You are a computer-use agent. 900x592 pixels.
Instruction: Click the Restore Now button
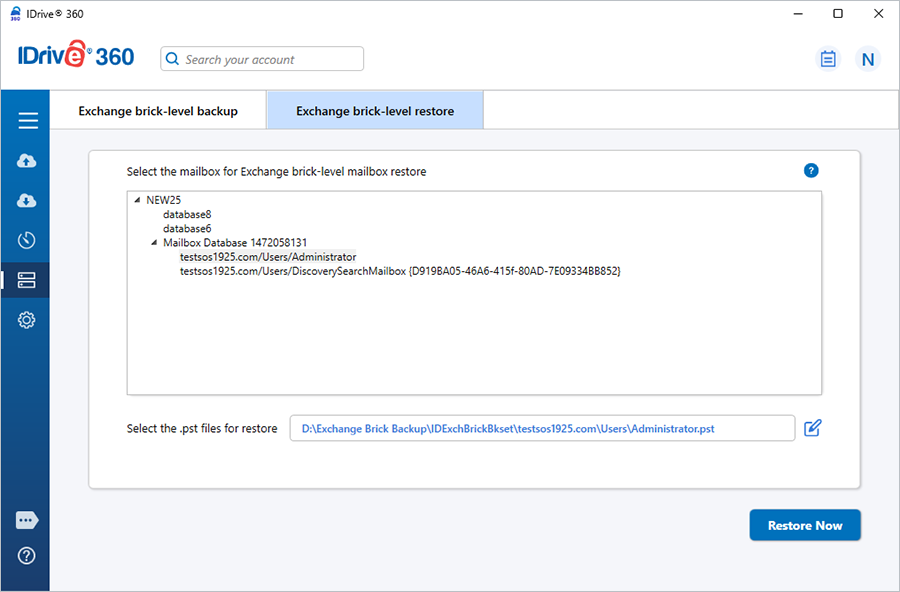pyautogui.click(x=804, y=525)
